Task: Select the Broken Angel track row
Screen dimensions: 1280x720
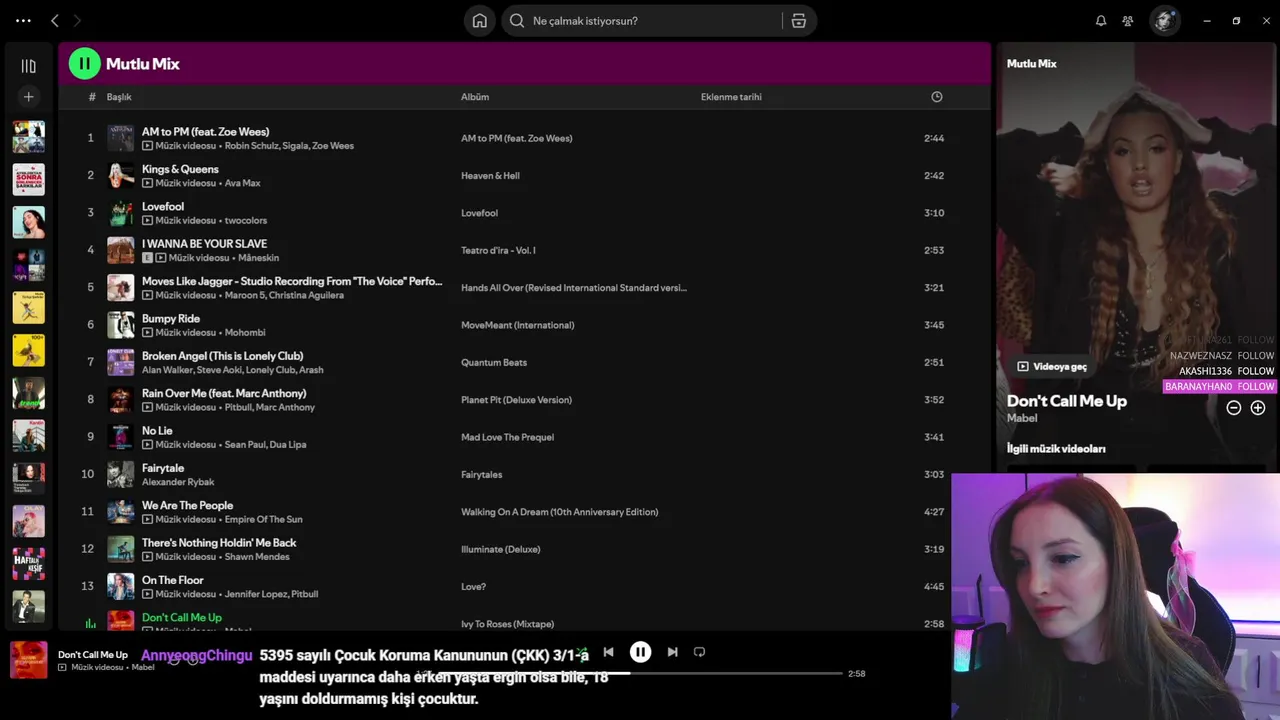Action: 524,362
